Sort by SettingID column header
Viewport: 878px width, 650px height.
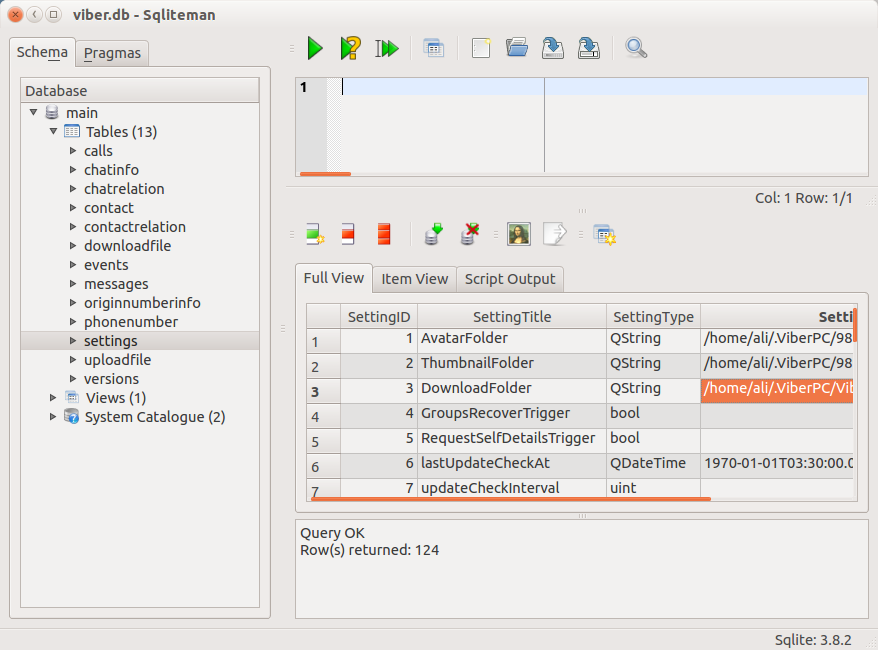click(x=379, y=317)
